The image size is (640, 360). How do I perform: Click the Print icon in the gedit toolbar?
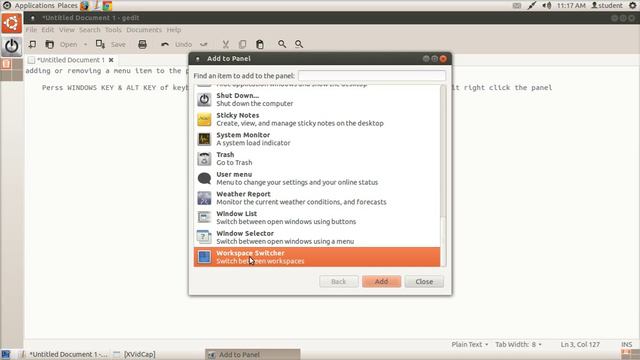click(x=142, y=44)
